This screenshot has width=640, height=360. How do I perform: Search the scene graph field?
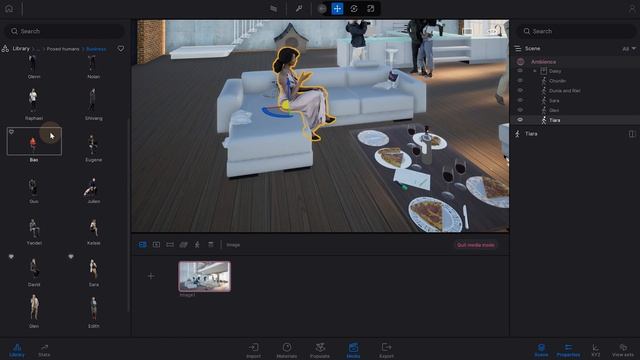[x=576, y=31]
